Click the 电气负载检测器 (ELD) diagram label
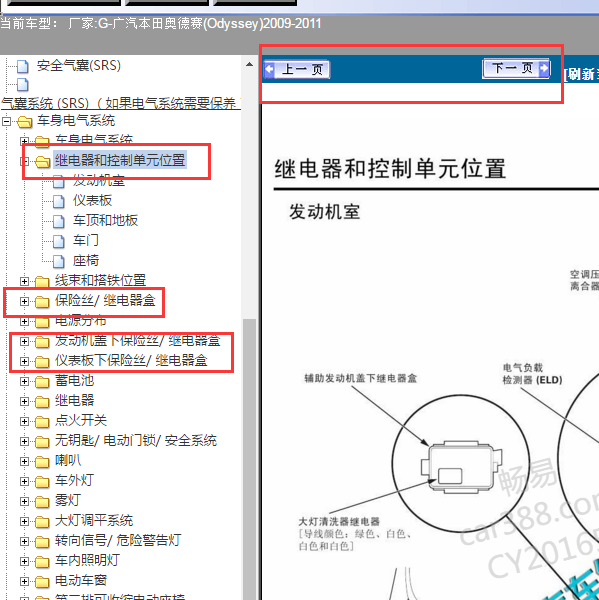599x600 pixels. 532,374
